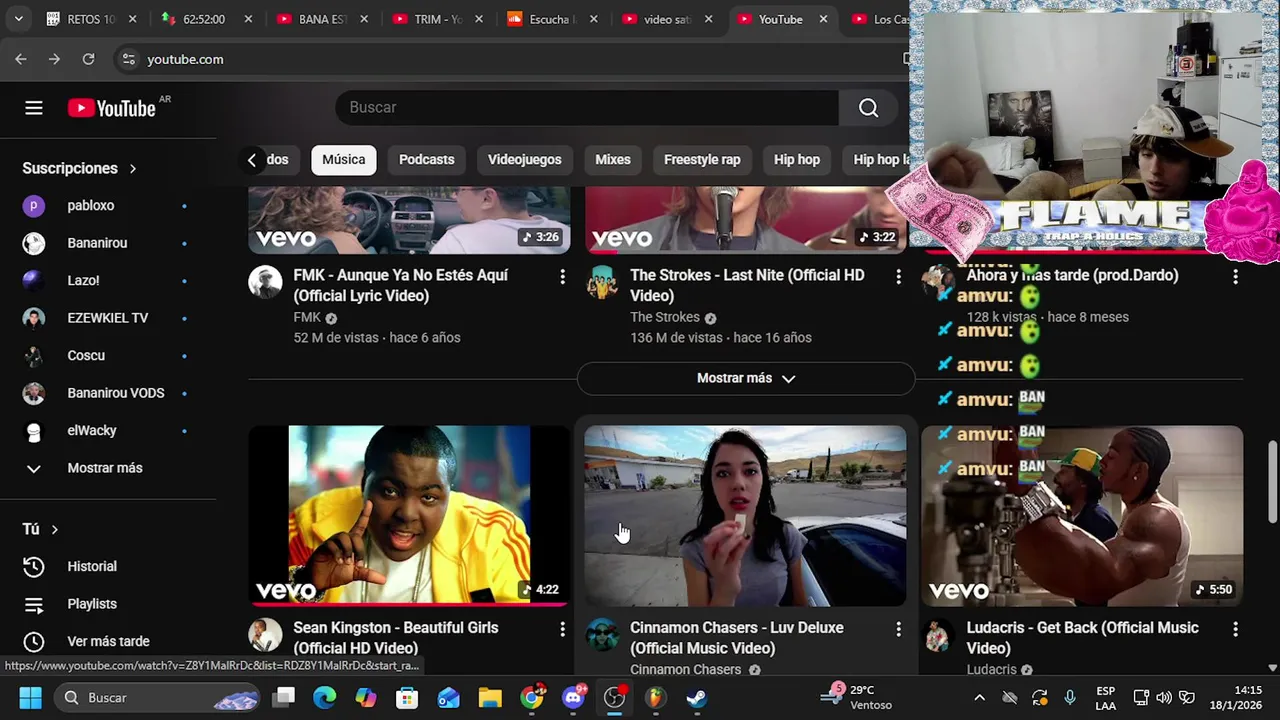Open site information icon beside youtube.com
1280x720 pixels.
128,59
